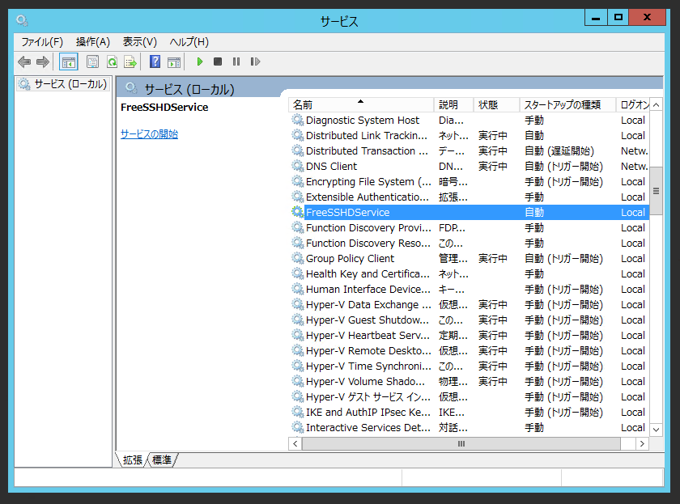
Task: Click the Refresh toolbar icon
Action: (x=112, y=62)
